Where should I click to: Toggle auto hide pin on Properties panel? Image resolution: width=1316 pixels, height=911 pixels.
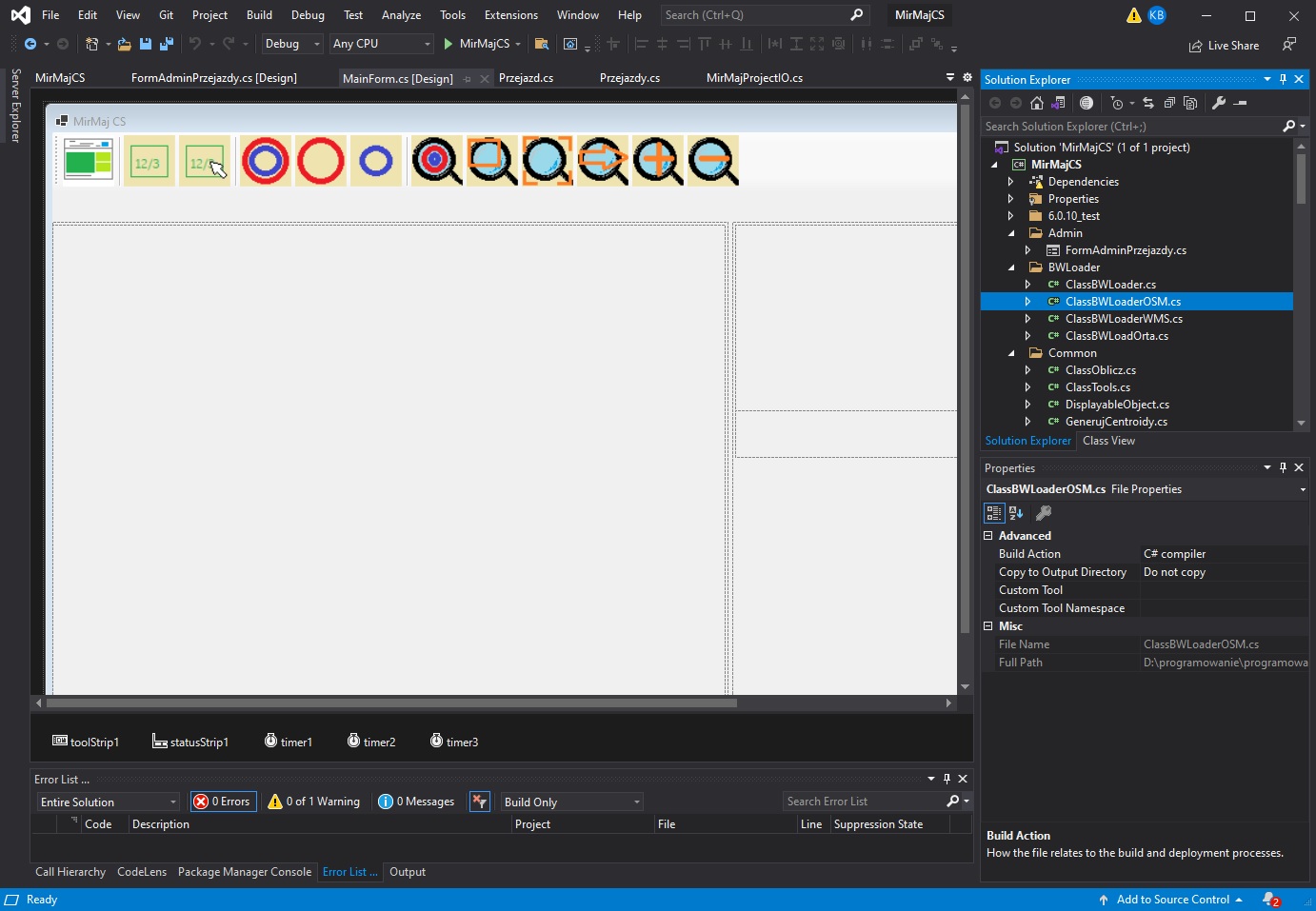coord(1283,467)
